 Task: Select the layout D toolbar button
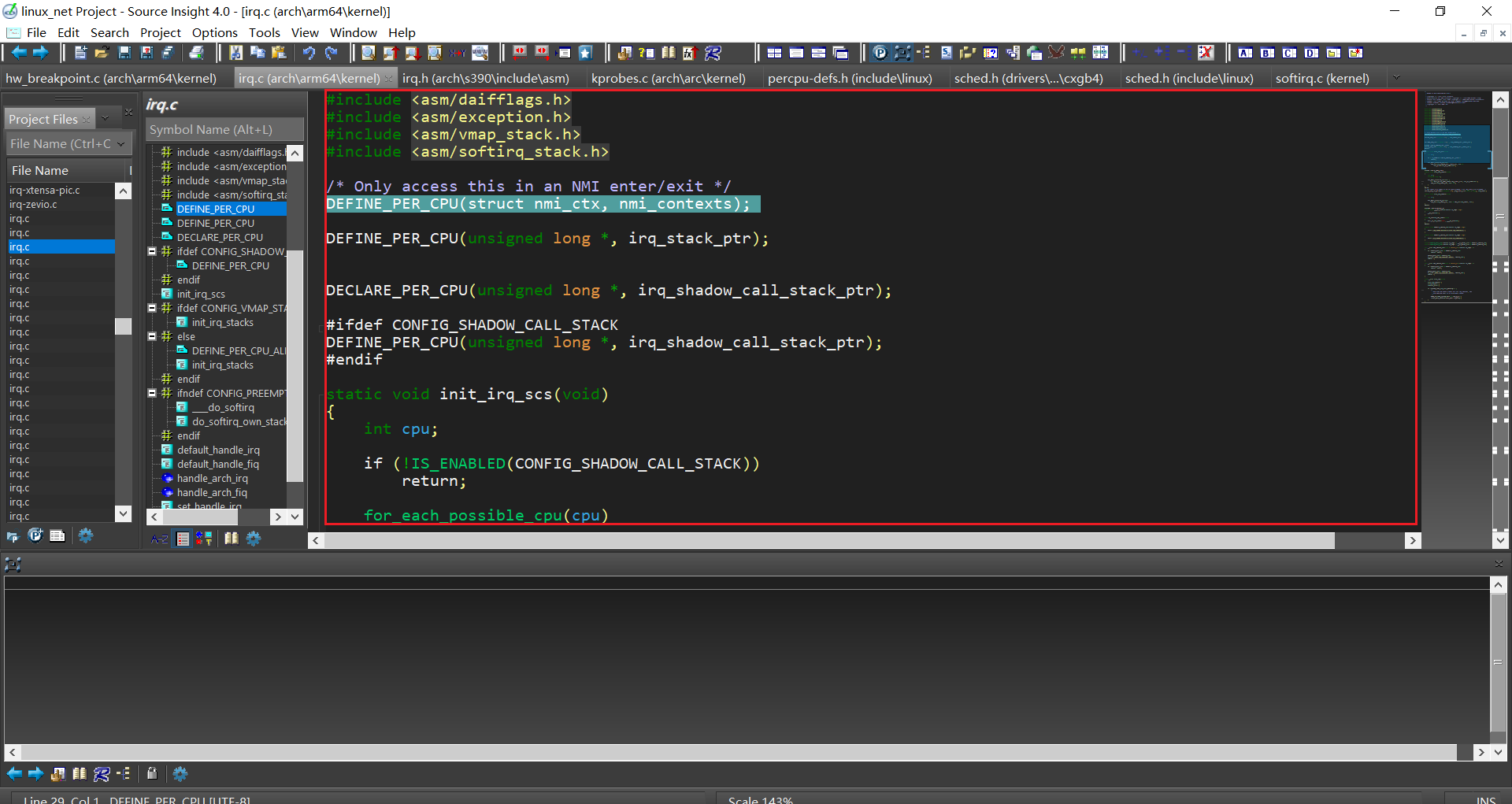(1311, 53)
